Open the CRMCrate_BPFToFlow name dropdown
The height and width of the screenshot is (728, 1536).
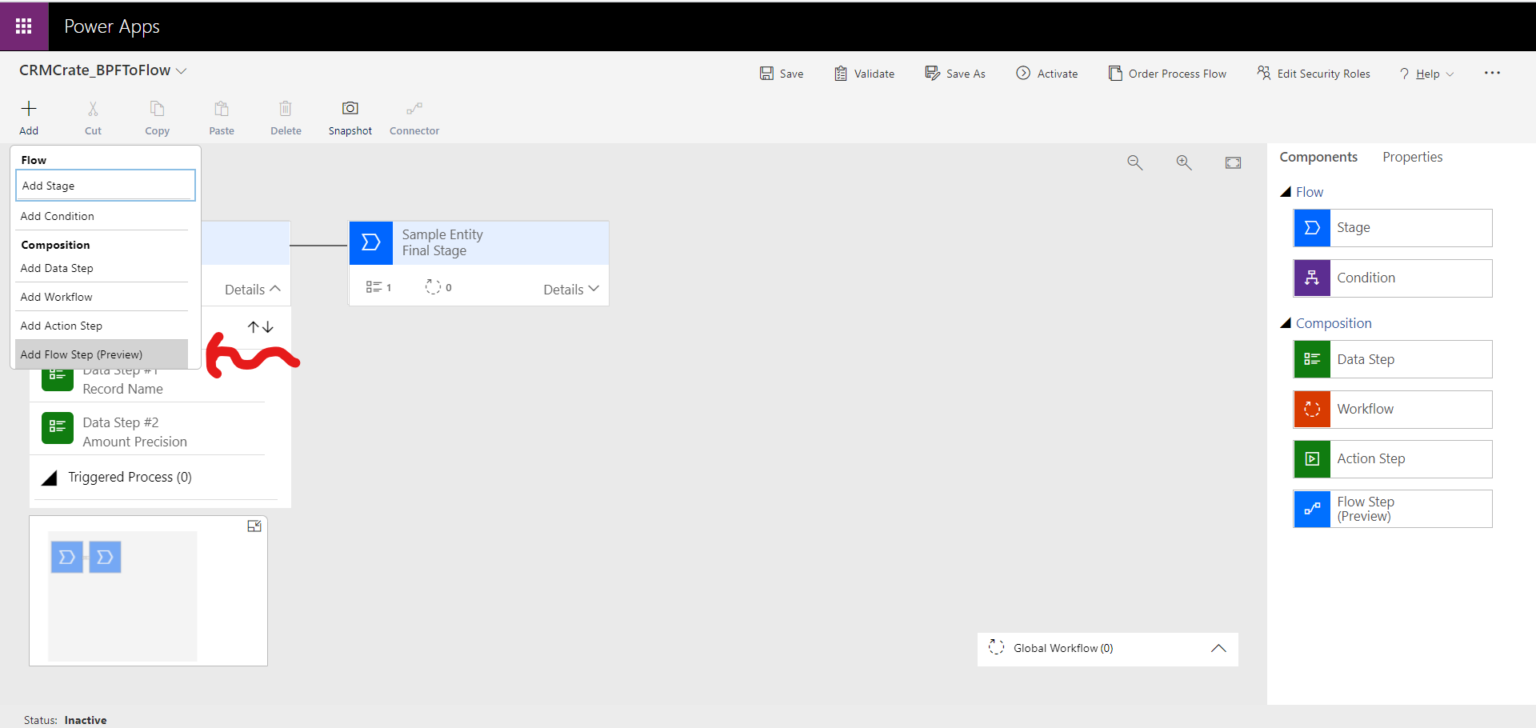(x=181, y=71)
